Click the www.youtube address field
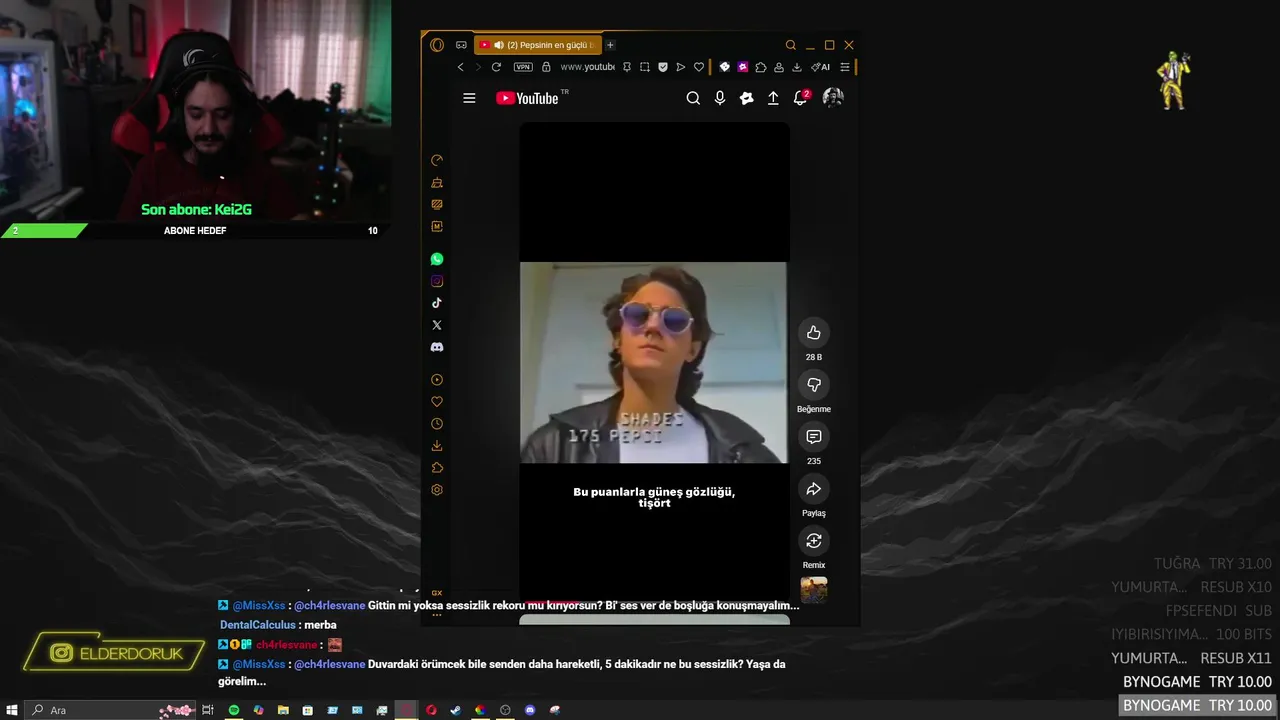1280x720 pixels. pyautogui.click(x=587, y=67)
